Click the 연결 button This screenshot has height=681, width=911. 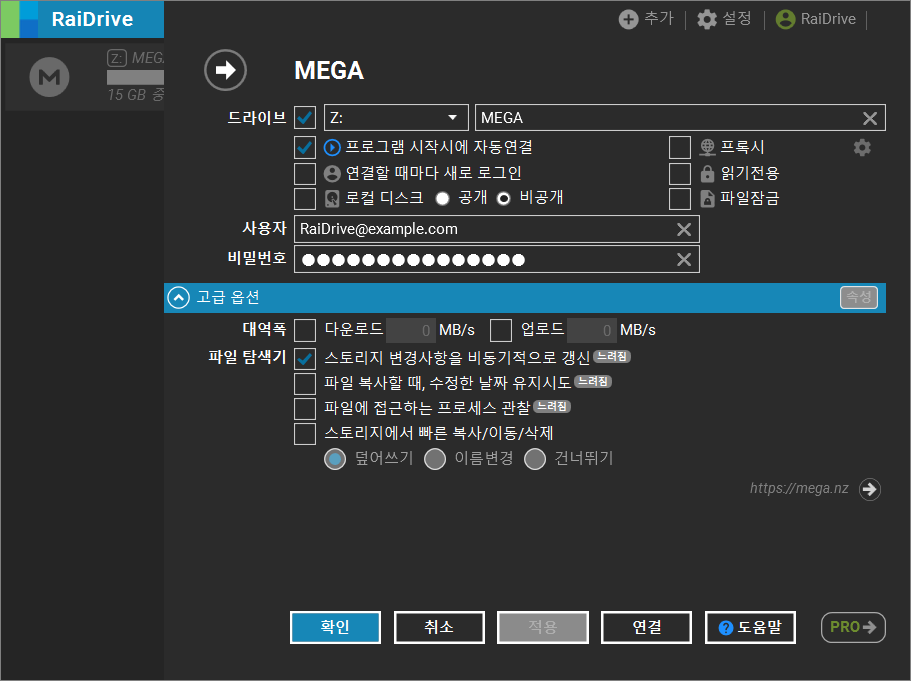pyautogui.click(x=647, y=628)
